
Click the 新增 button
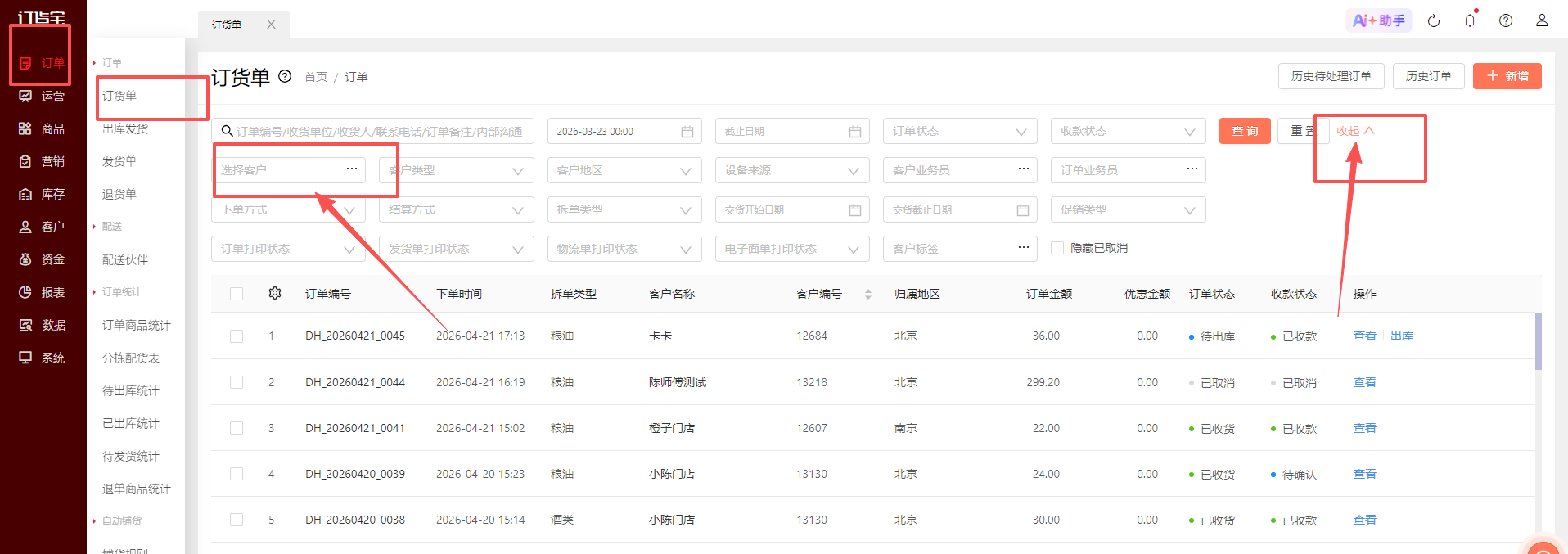(x=1507, y=76)
